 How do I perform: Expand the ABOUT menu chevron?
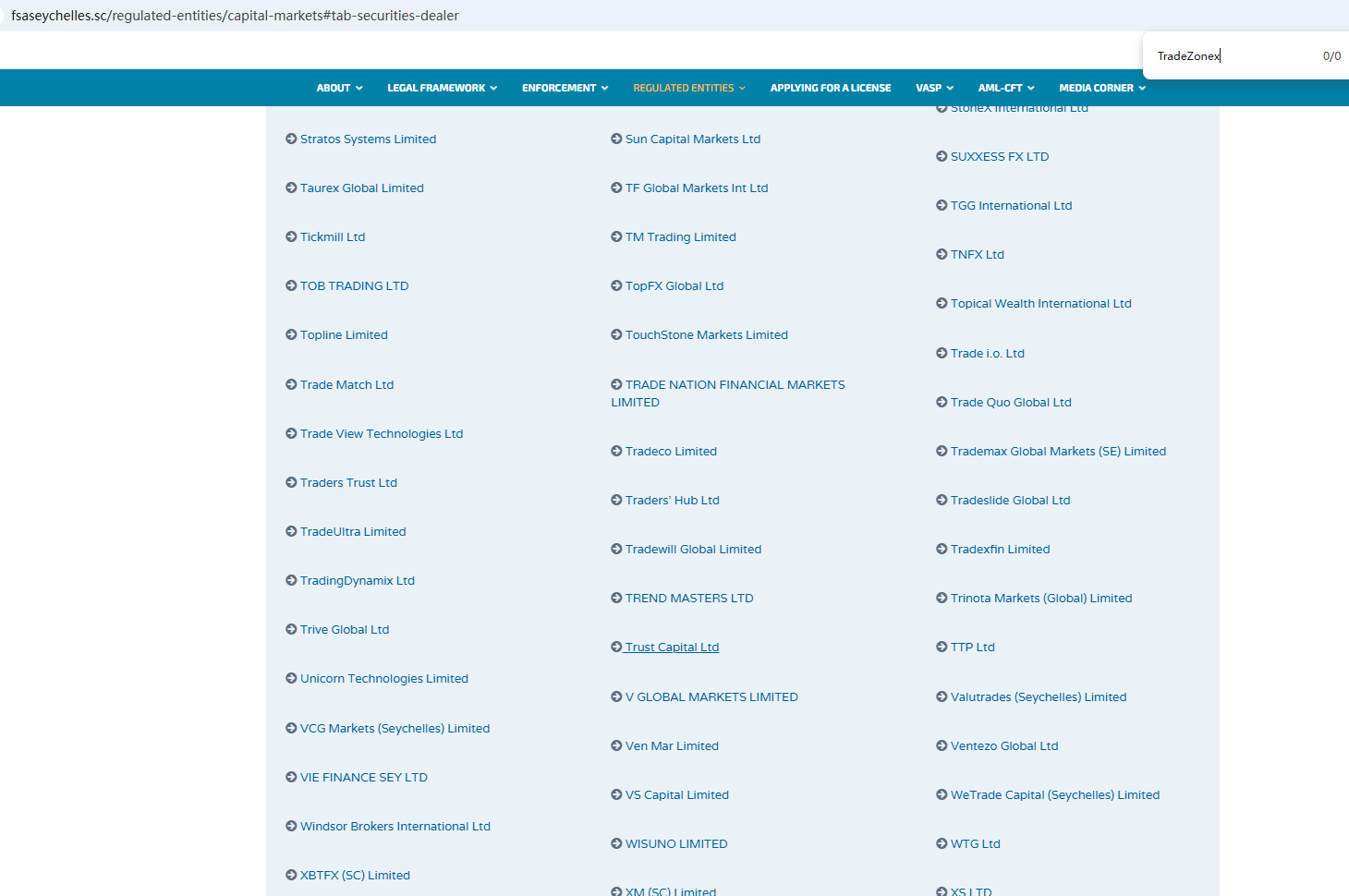(359, 89)
